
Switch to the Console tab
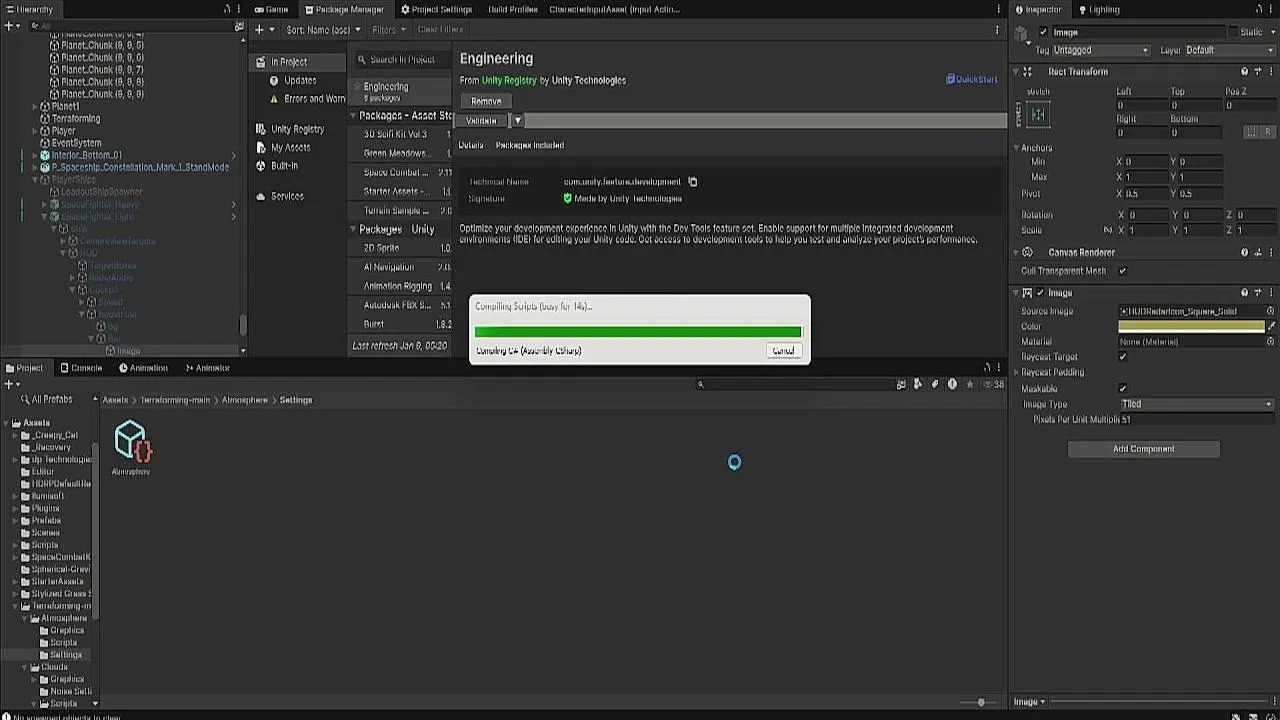coord(80,368)
